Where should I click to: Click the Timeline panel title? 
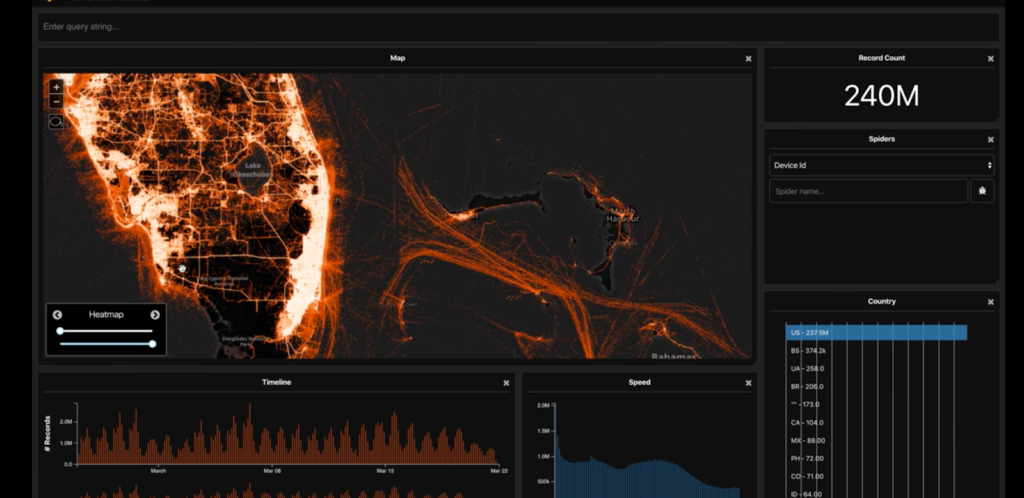pos(276,382)
